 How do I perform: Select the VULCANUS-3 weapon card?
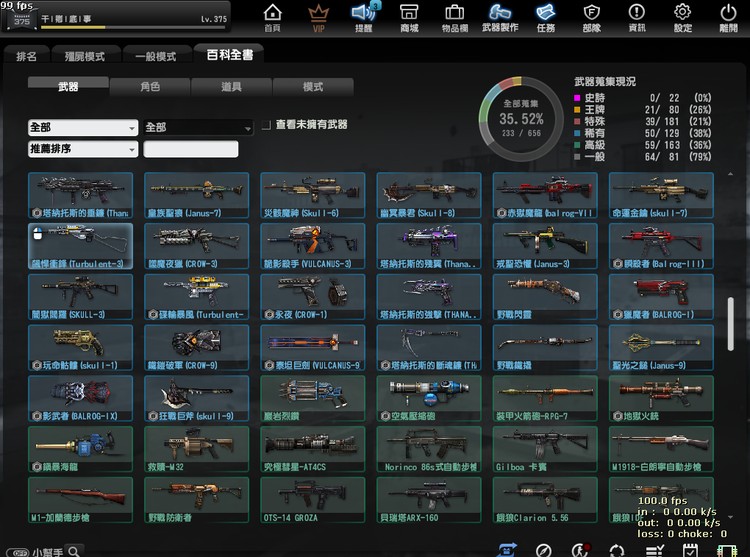pos(313,246)
